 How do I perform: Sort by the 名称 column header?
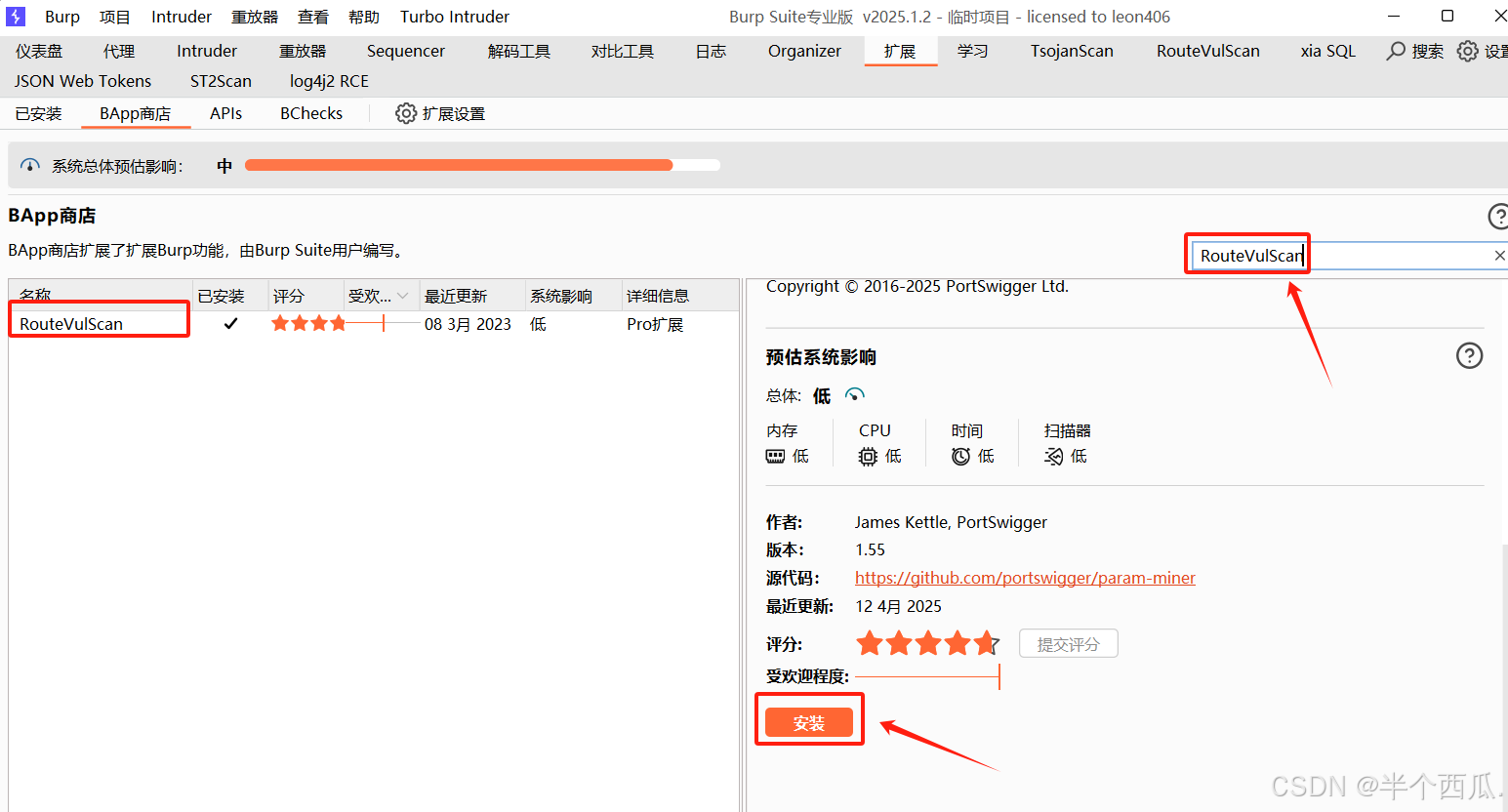101,296
